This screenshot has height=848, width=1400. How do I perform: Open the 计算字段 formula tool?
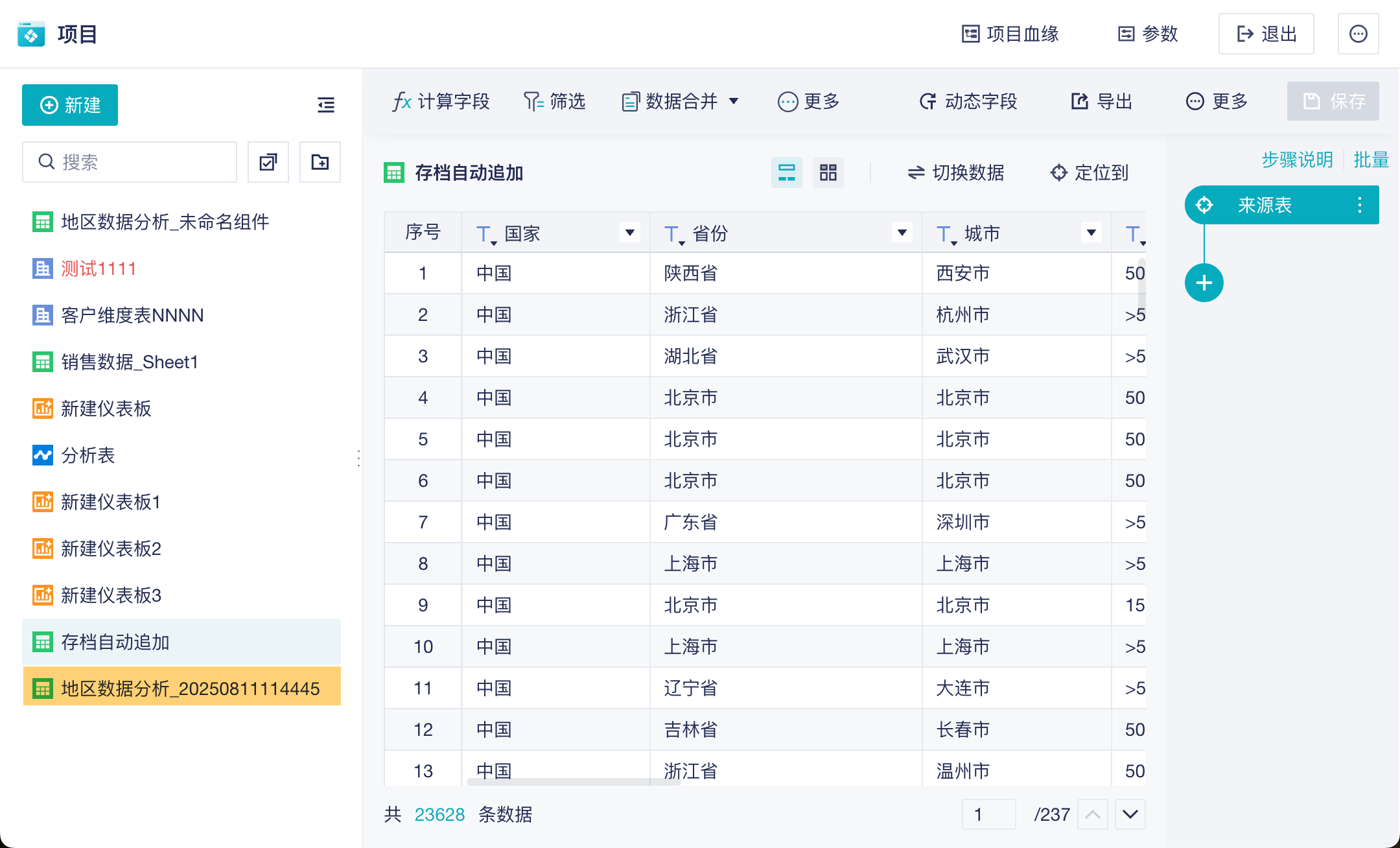[x=441, y=102]
